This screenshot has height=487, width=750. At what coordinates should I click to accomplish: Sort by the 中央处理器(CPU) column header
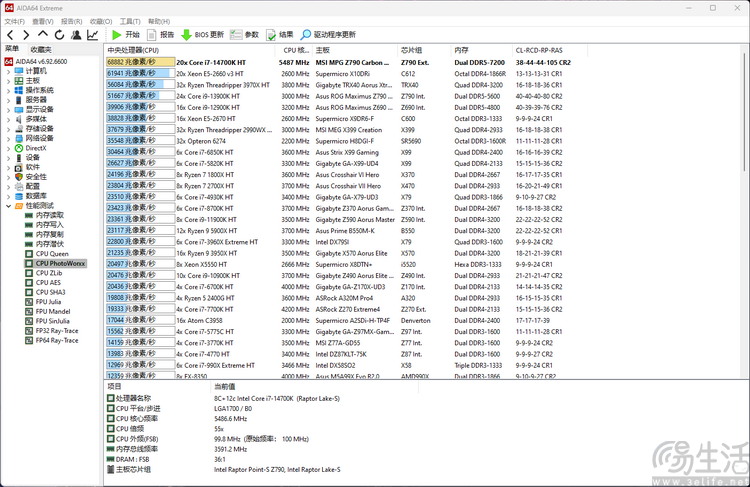(189, 50)
